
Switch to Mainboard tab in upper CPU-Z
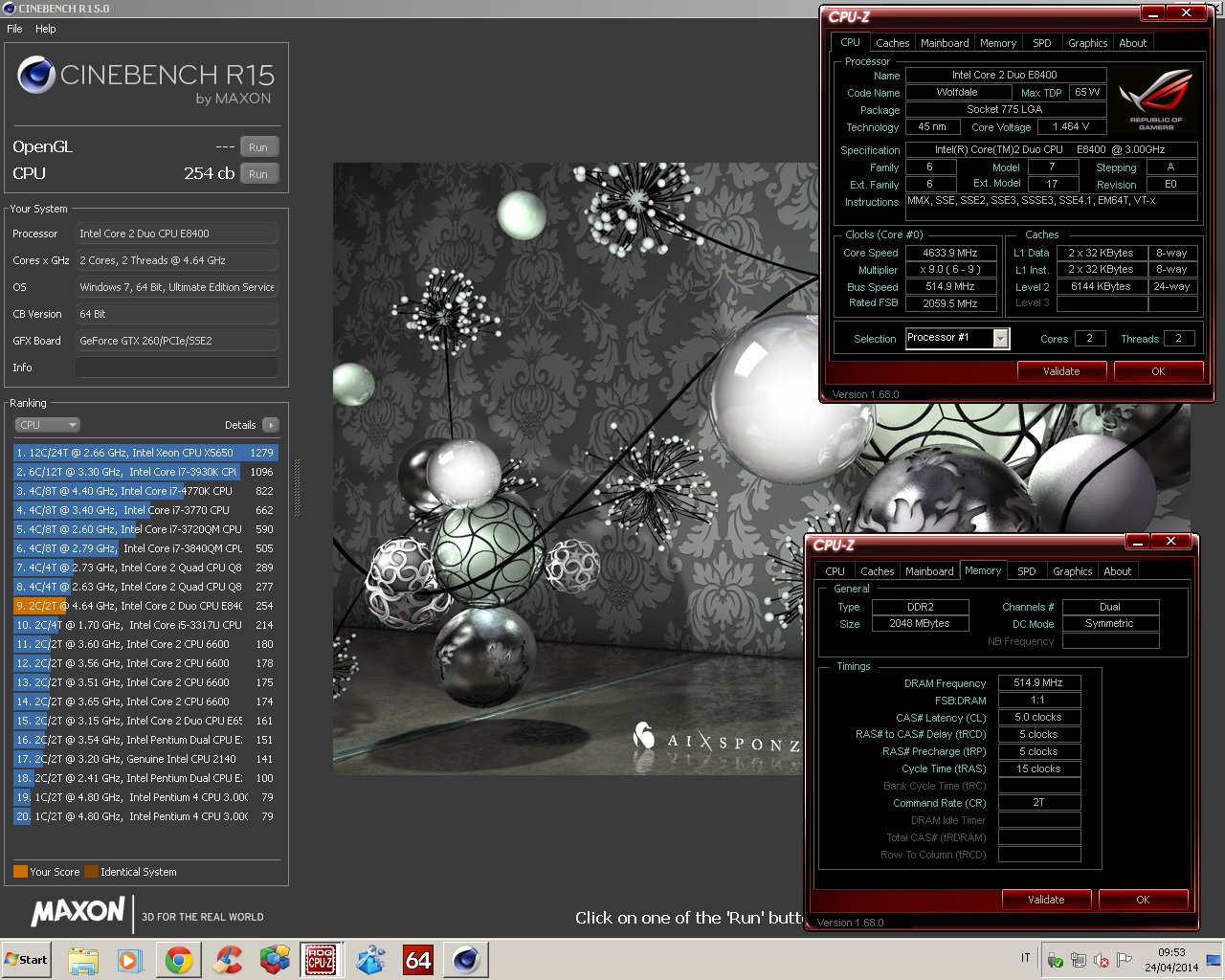(945, 43)
